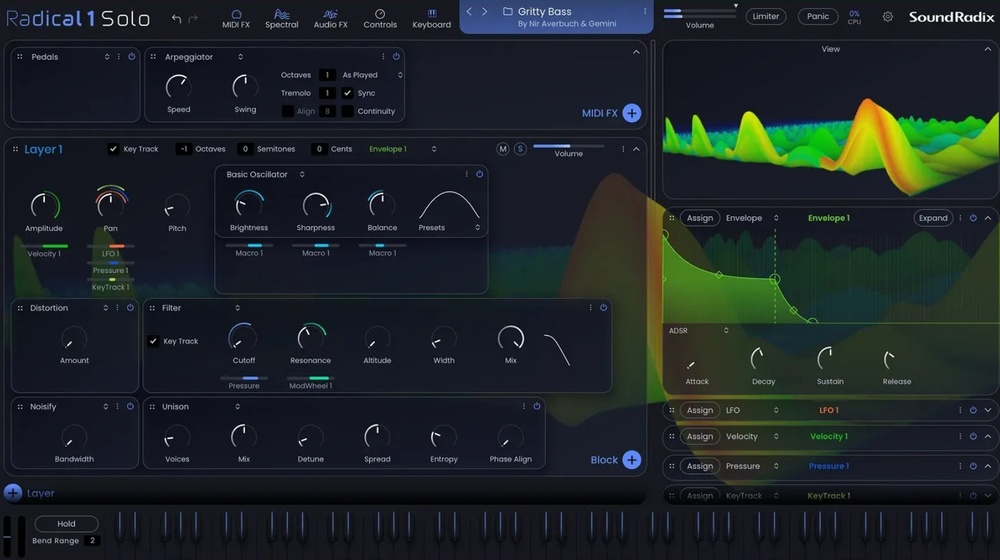Grab the Arpeggiator drag handle
Image resolution: width=1000 pixels, height=560 pixels.
[153, 57]
